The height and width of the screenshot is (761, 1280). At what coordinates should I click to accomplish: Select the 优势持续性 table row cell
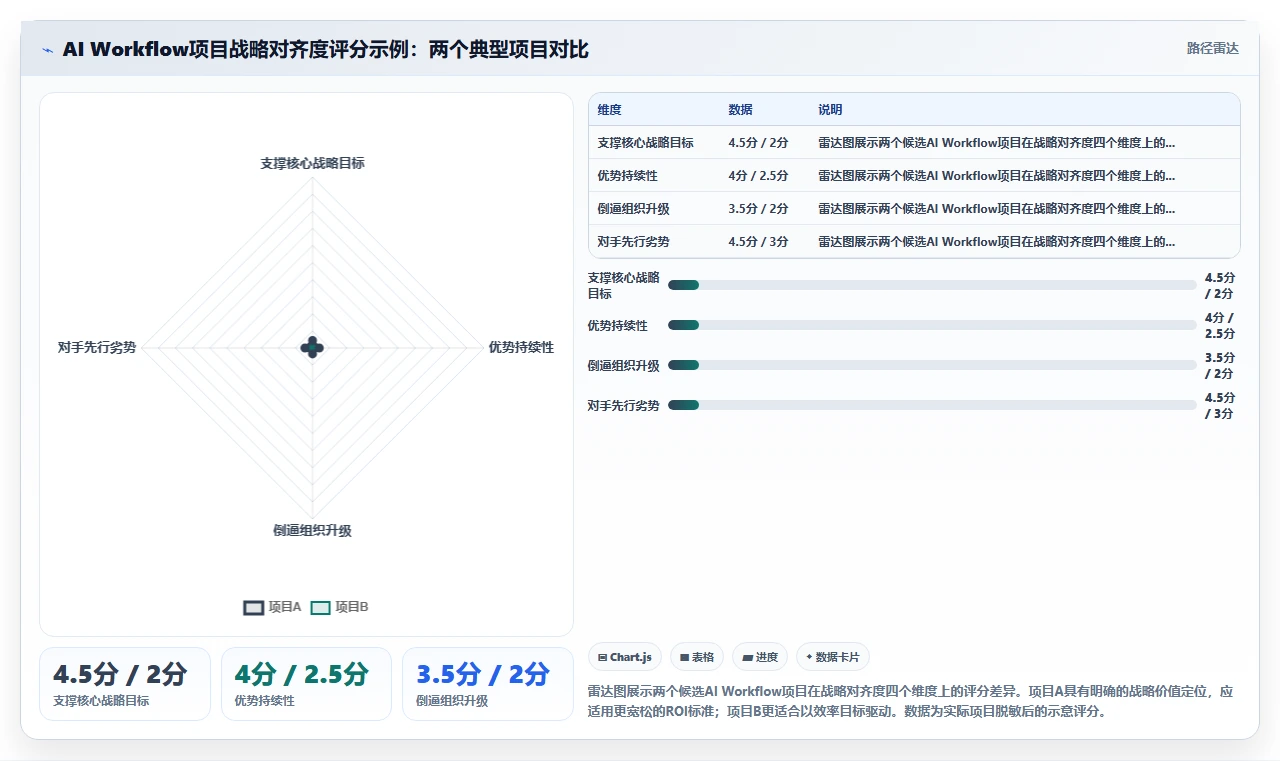click(628, 176)
